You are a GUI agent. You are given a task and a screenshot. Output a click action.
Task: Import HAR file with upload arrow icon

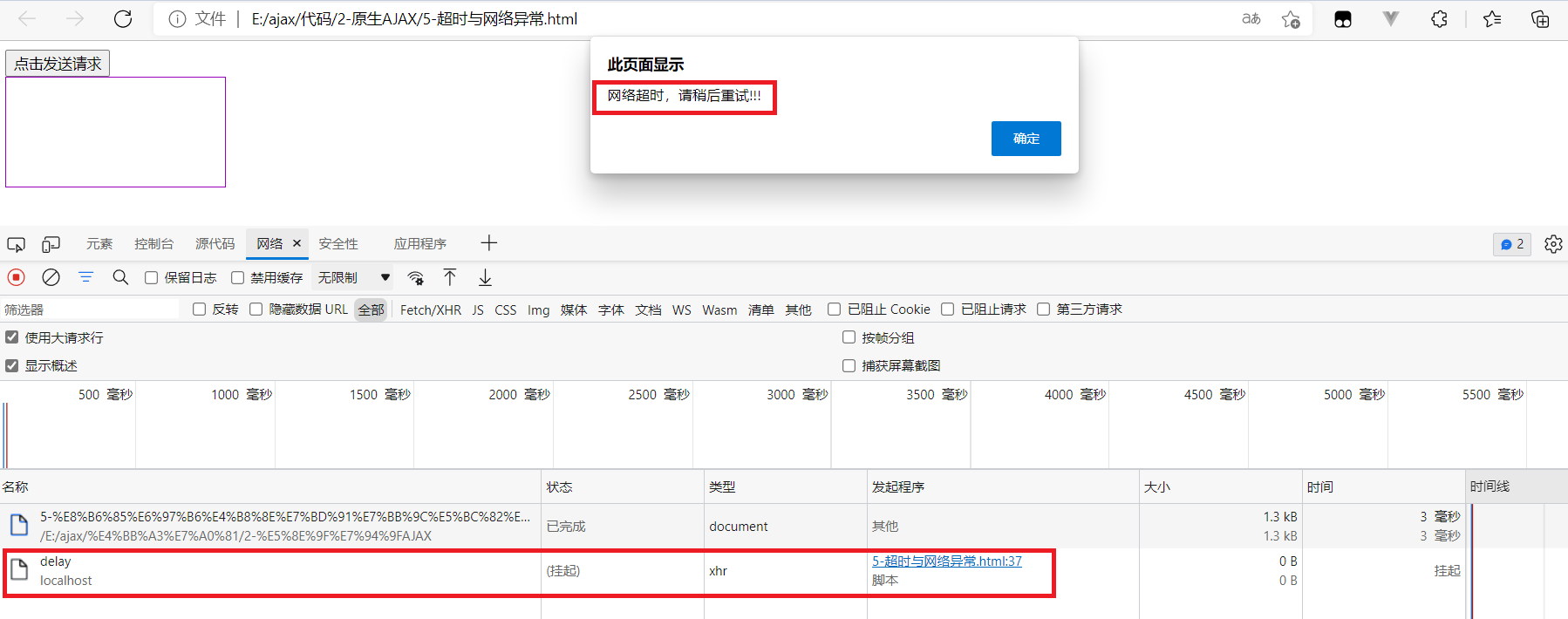tap(450, 277)
